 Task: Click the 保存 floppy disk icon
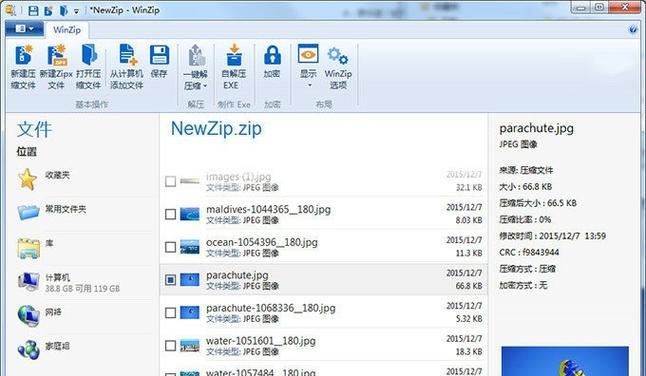click(159, 55)
